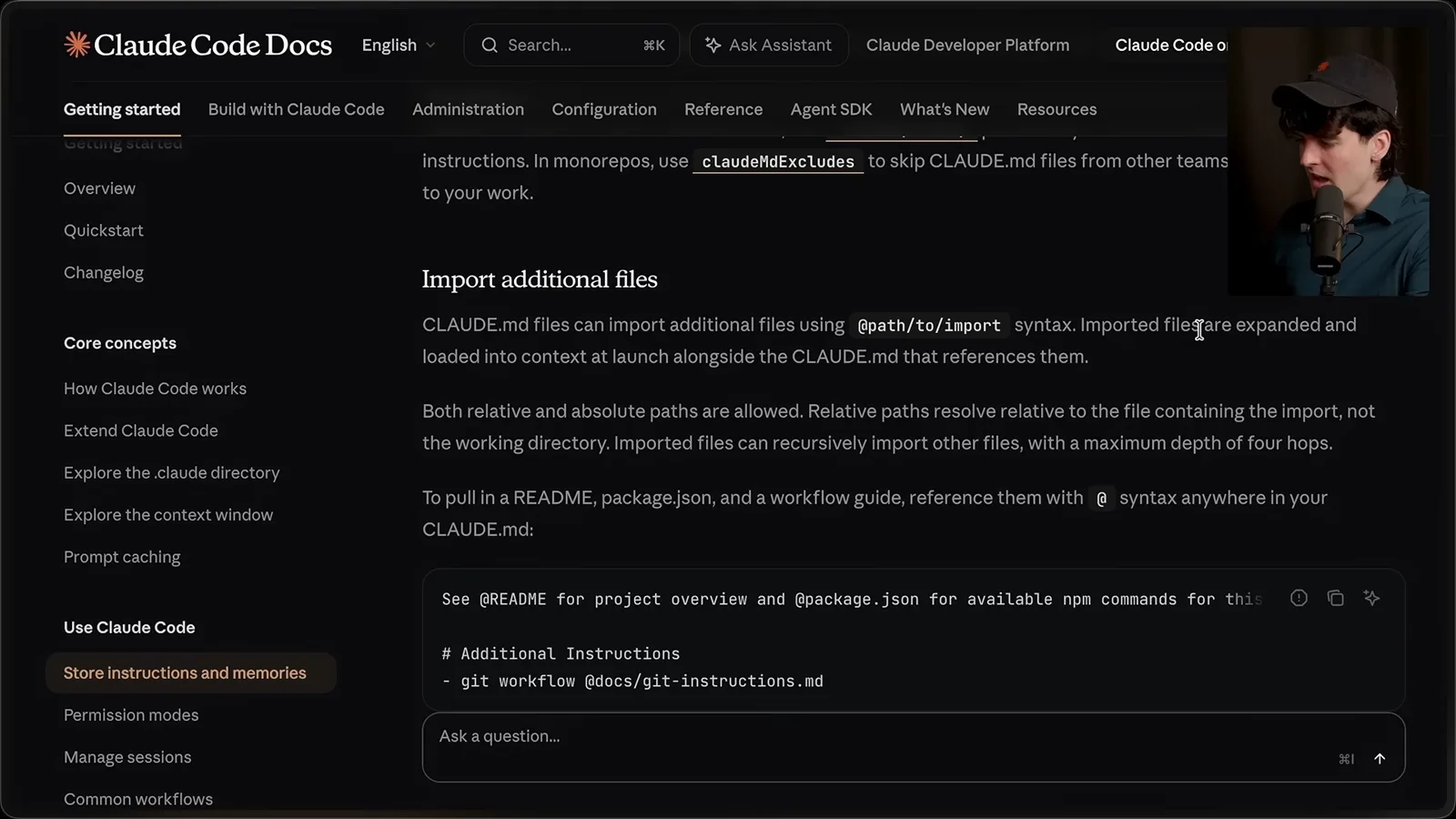The height and width of the screenshot is (819, 1456).
Task: Open Permission modes sidebar page
Action: point(131,715)
